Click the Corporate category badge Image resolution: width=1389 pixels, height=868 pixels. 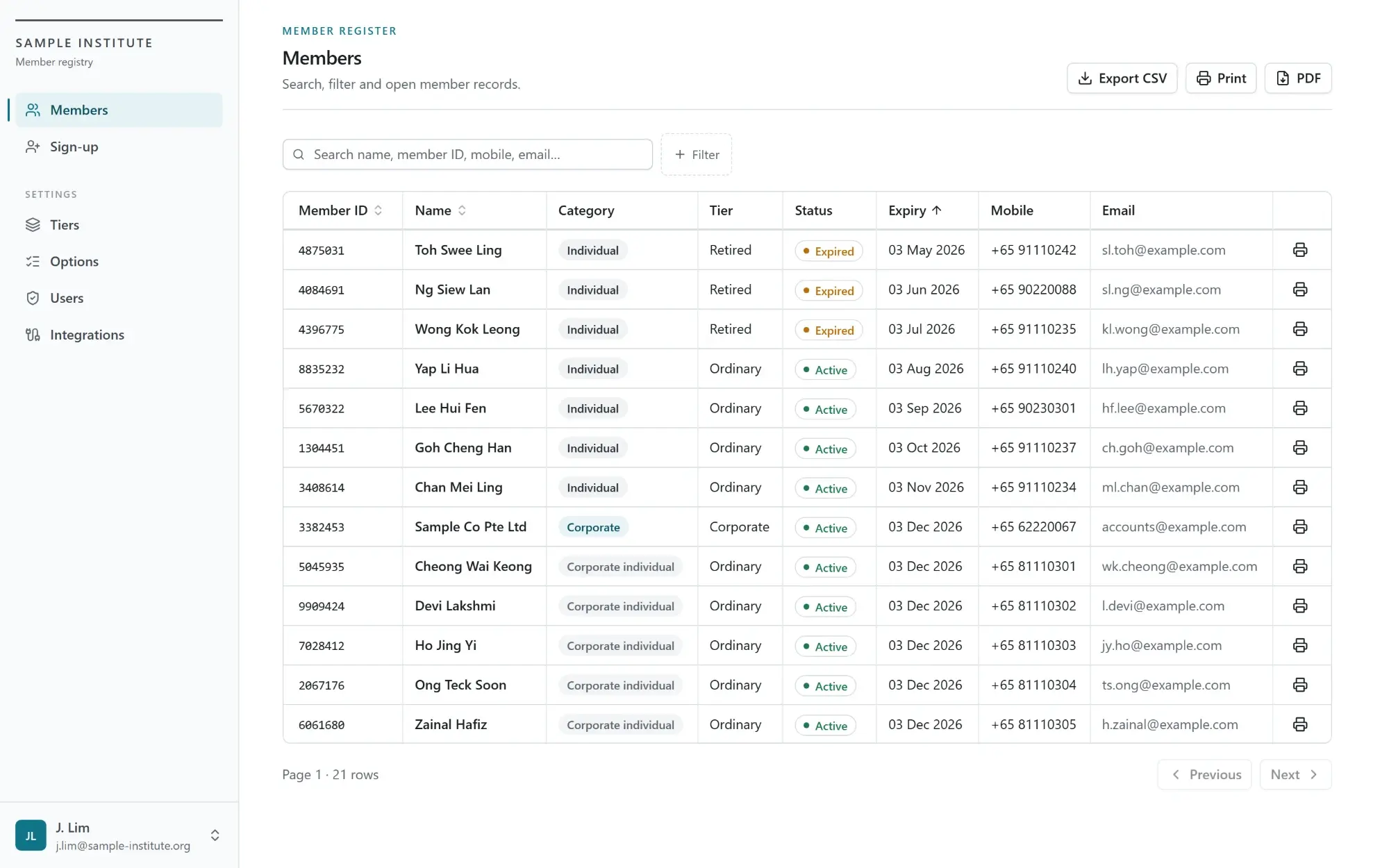pos(593,527)
